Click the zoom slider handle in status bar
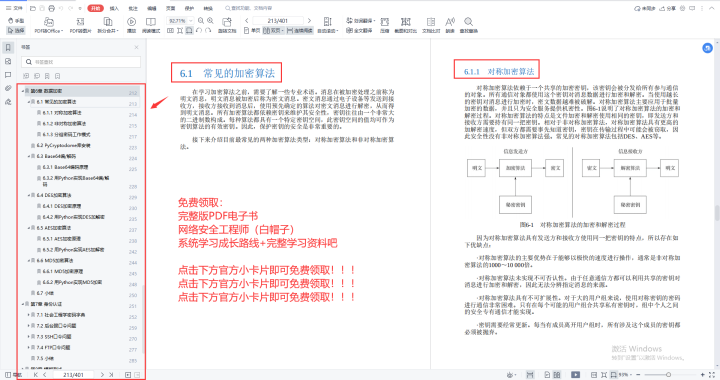720x380 pixels. tap(669, 374)
